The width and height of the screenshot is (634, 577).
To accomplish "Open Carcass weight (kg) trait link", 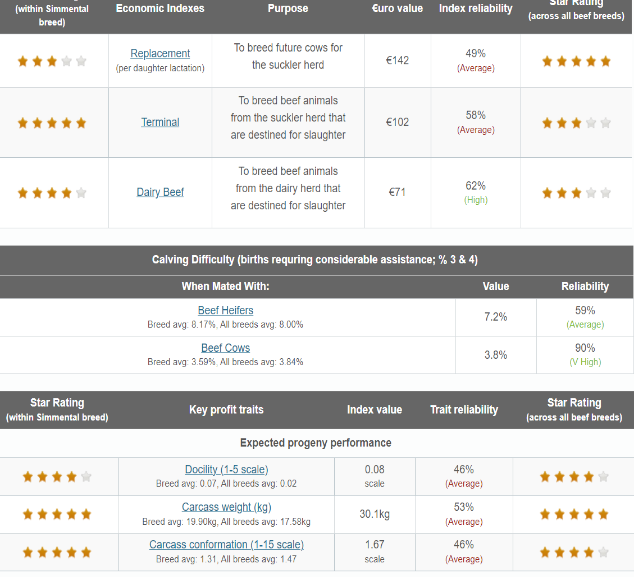I will coord(226,507).
